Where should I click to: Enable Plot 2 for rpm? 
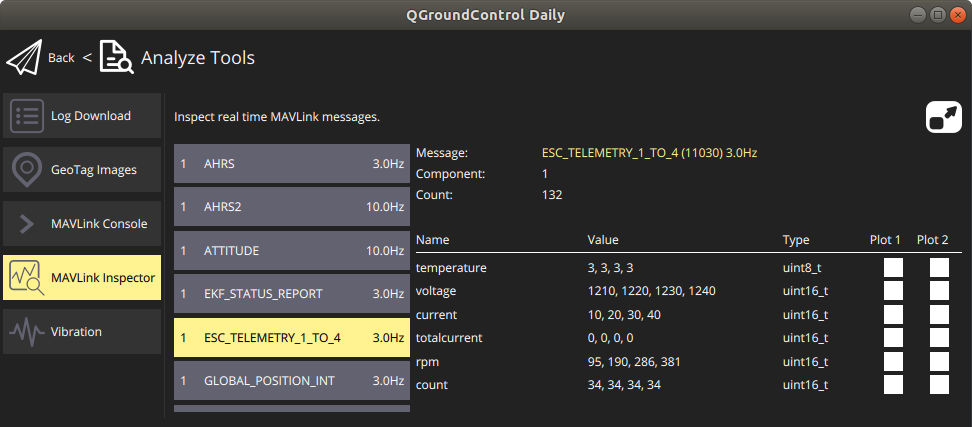(x=939, y=361)
